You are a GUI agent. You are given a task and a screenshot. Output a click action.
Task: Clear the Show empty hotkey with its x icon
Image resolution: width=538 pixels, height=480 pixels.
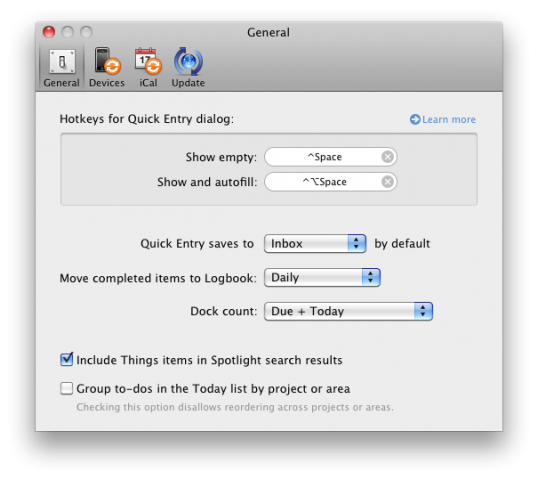388,157
